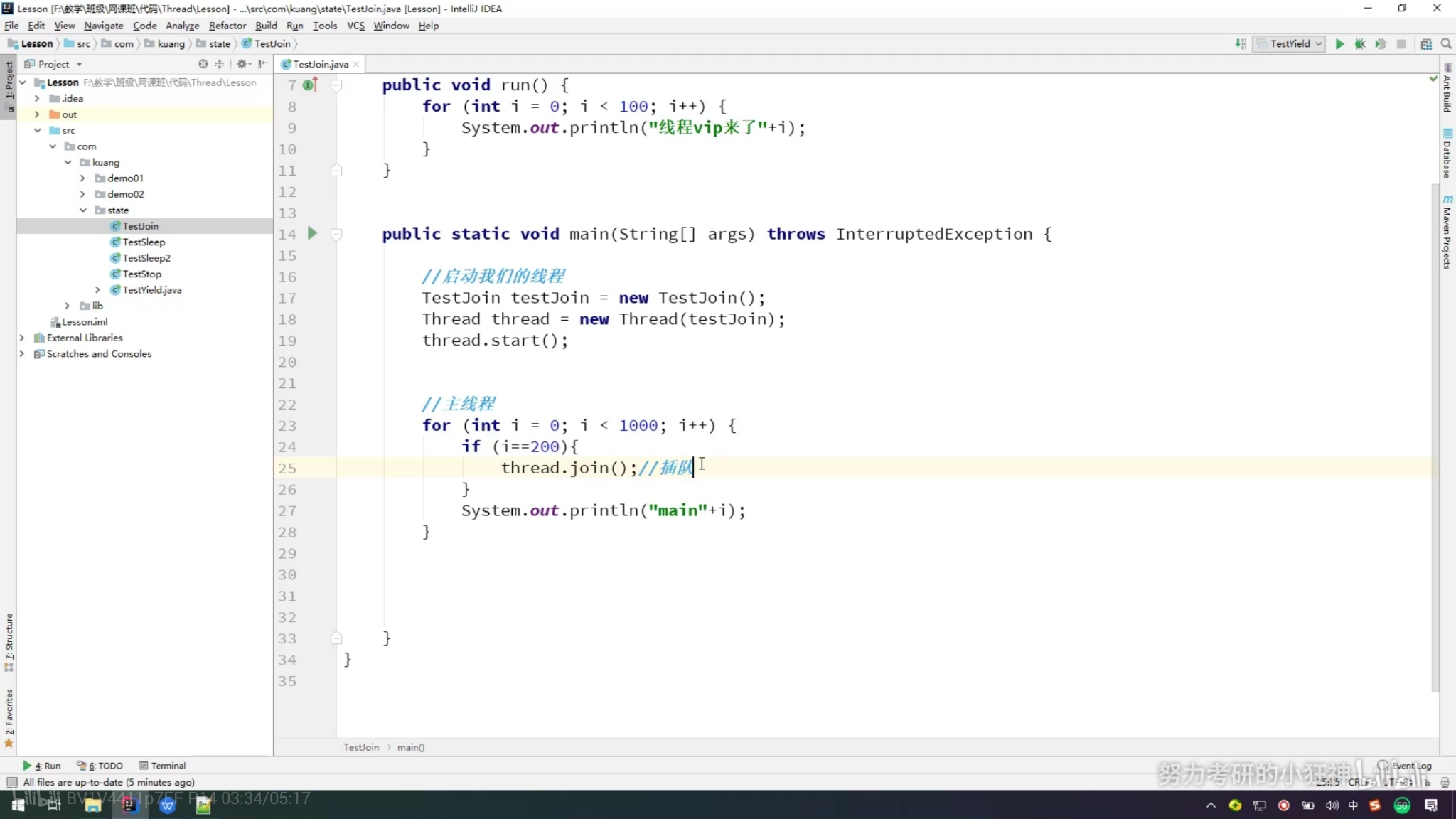Open the Refactor menu

coord(227,26)
